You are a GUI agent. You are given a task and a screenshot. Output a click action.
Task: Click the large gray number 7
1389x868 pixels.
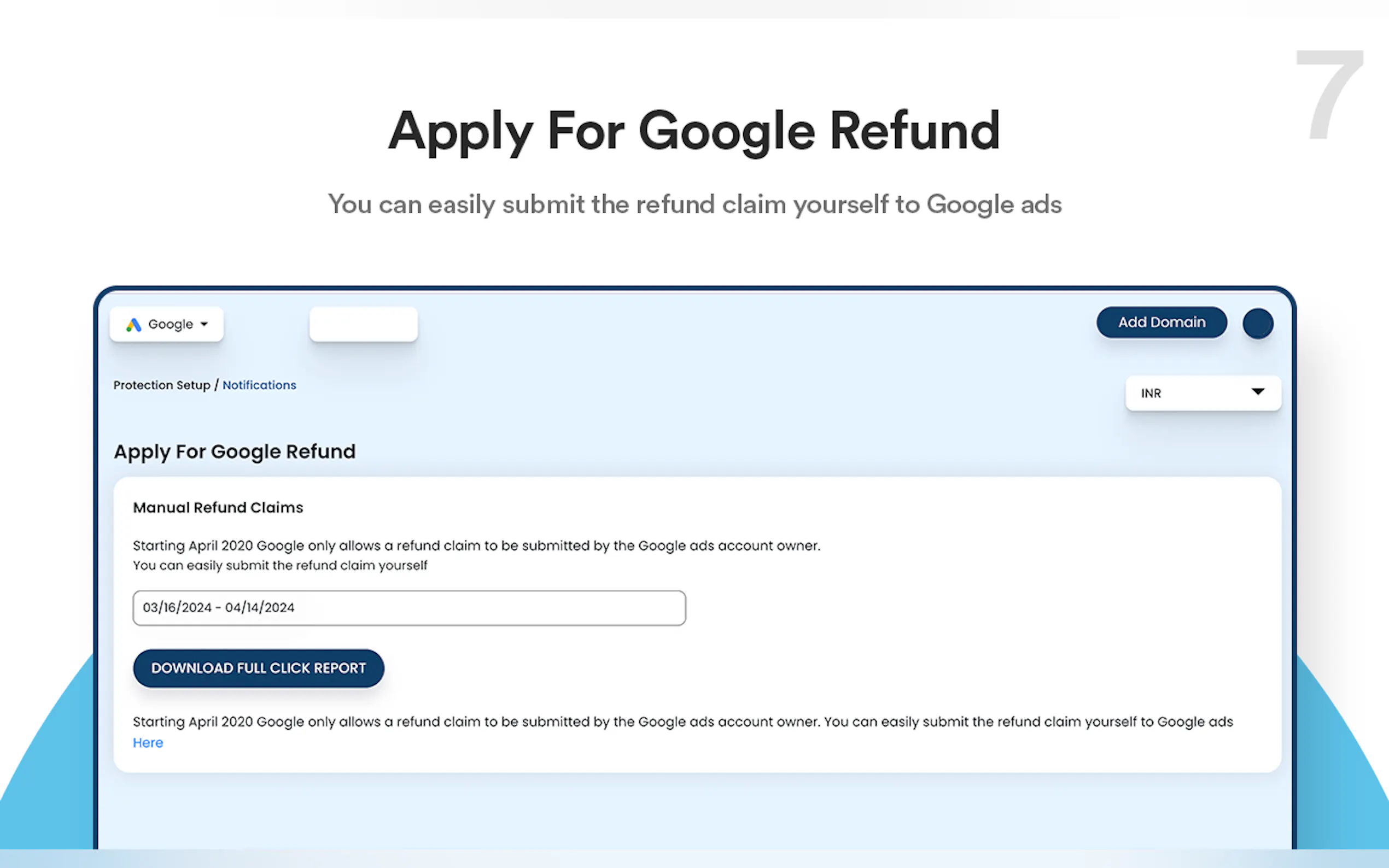(1329, 95)
